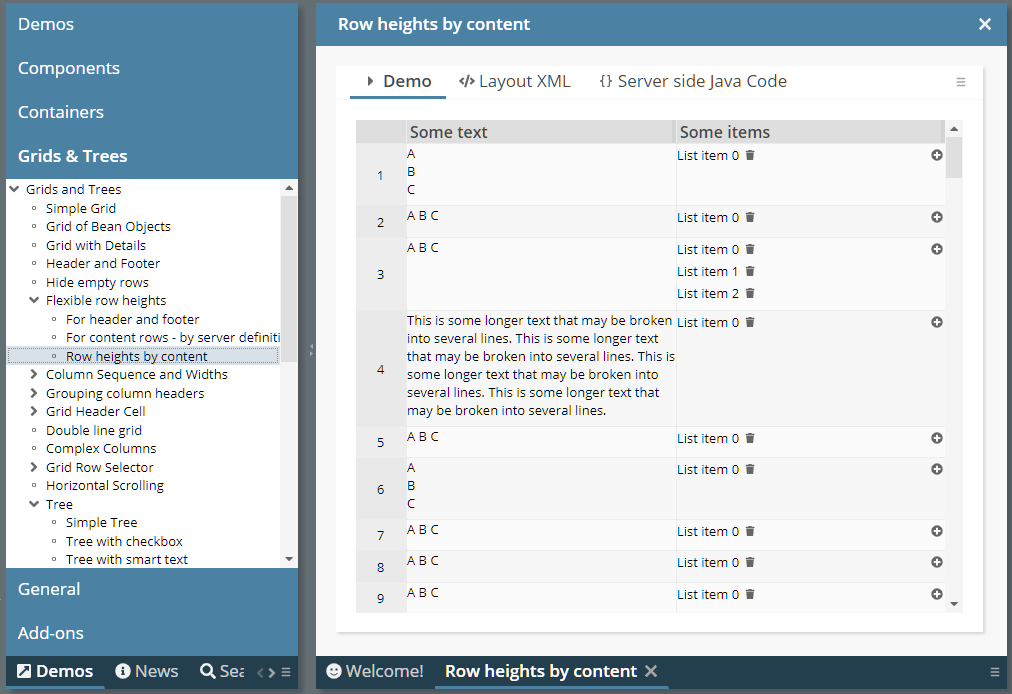Open the Components section
Screen dimensions: 1012x694
click(69, 68)
